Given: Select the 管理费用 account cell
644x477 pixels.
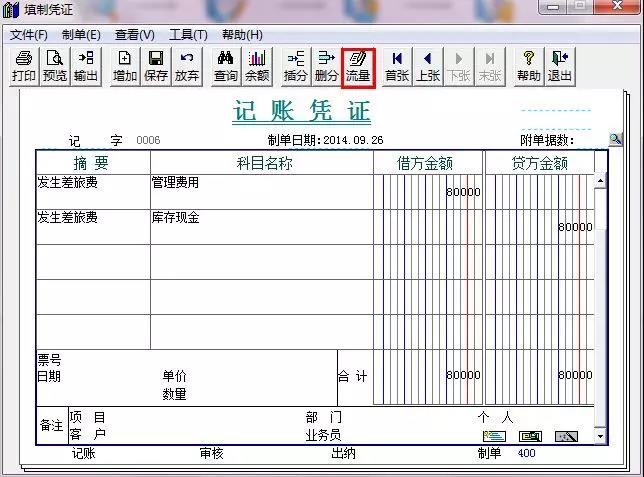Looking at the screenshot, I should [x=262, y=192].
